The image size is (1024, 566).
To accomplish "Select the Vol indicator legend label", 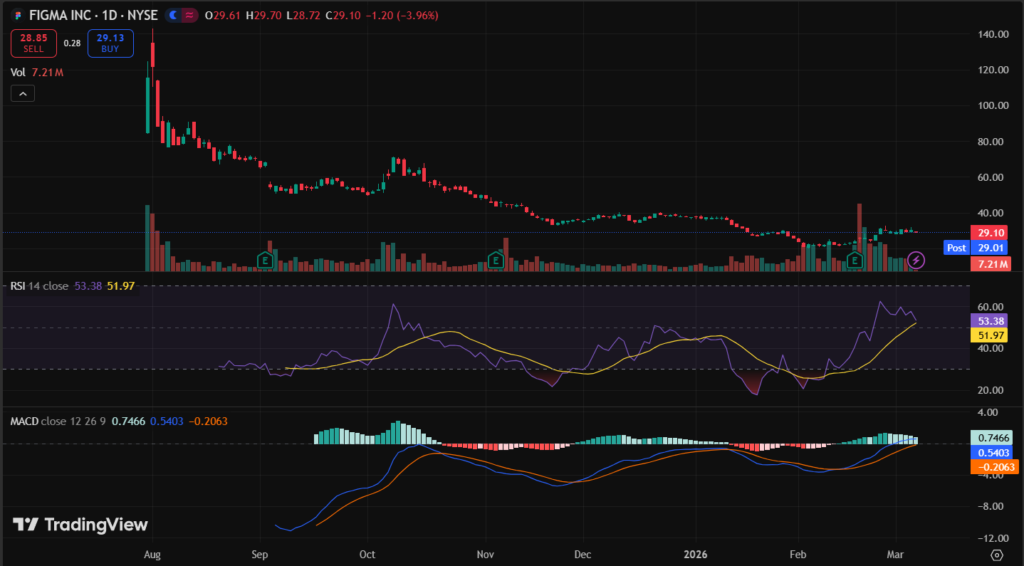I will click(x=18, y=72).
